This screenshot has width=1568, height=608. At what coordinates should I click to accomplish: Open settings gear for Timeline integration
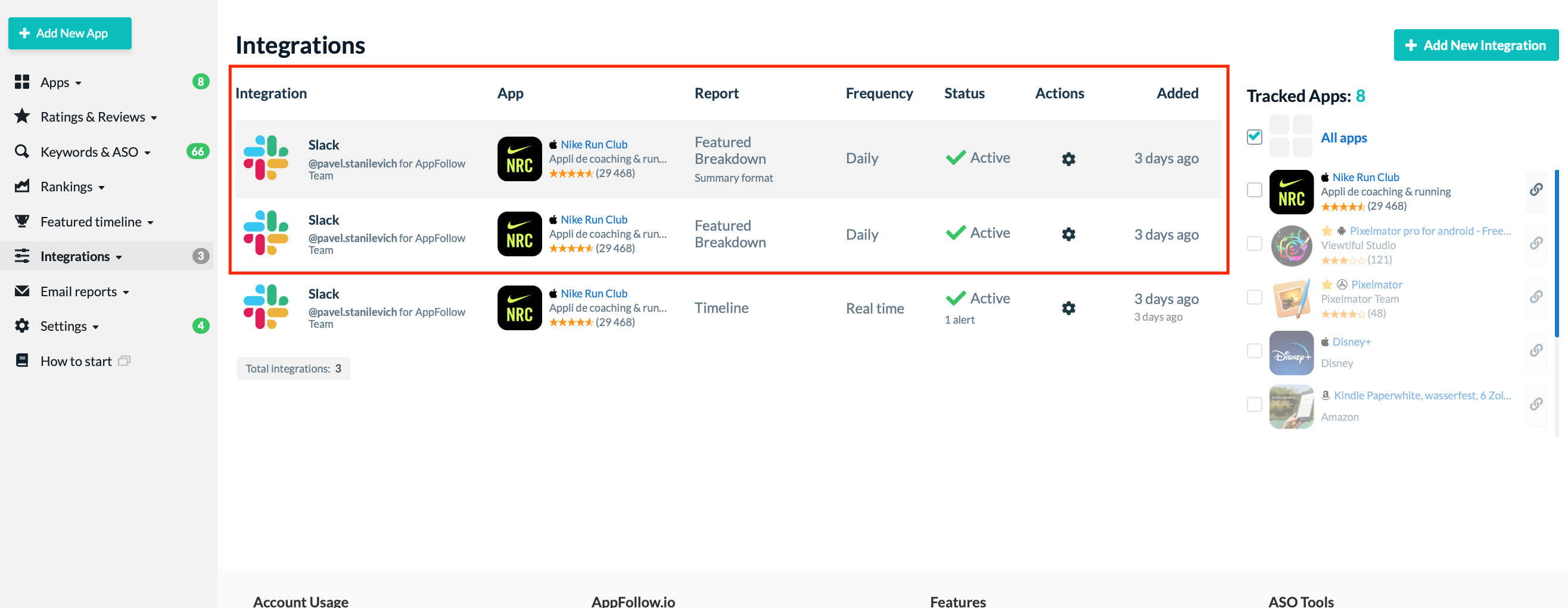point(1068,308)
